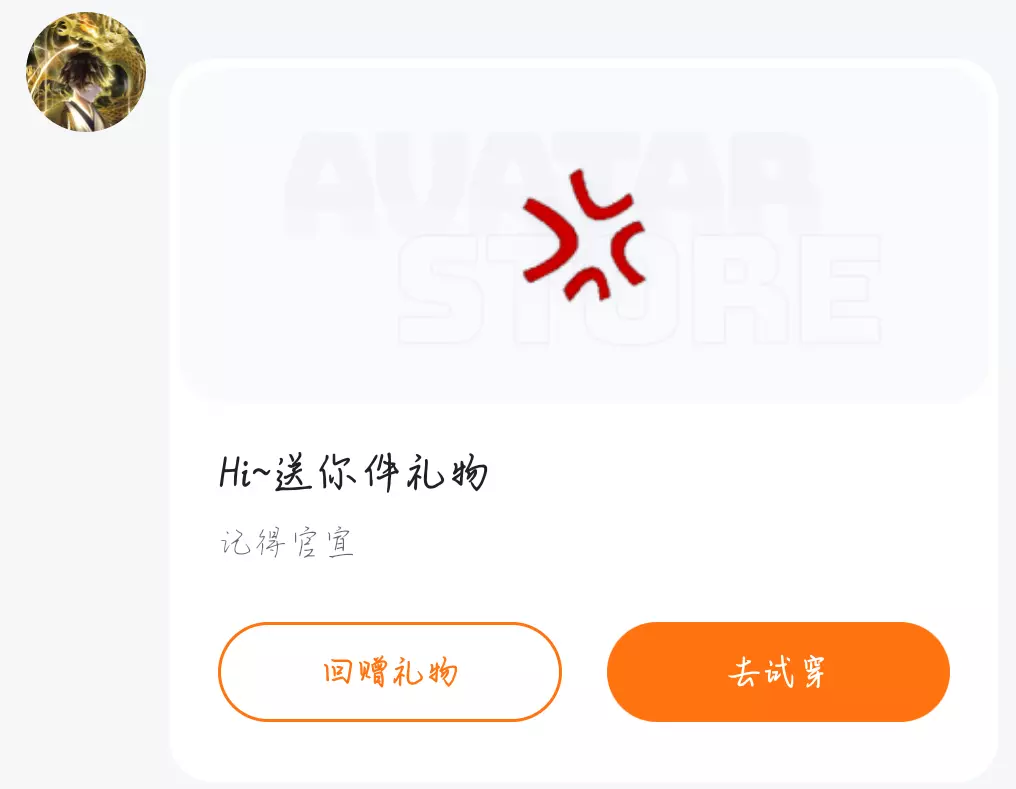Open the sender's dragon profile avatar

pos(86,72)
